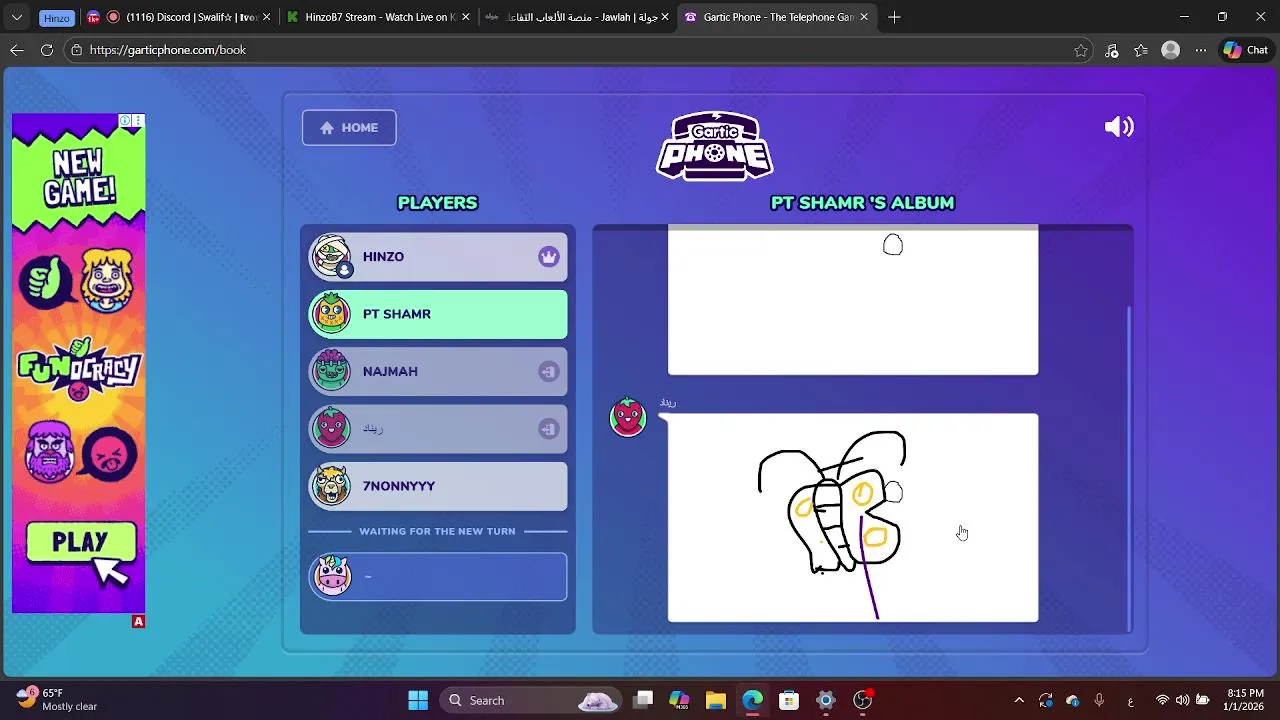Open the Wi-Fi network settings
This screenshot has height=720, width=1280.
tap(1162, 700)
